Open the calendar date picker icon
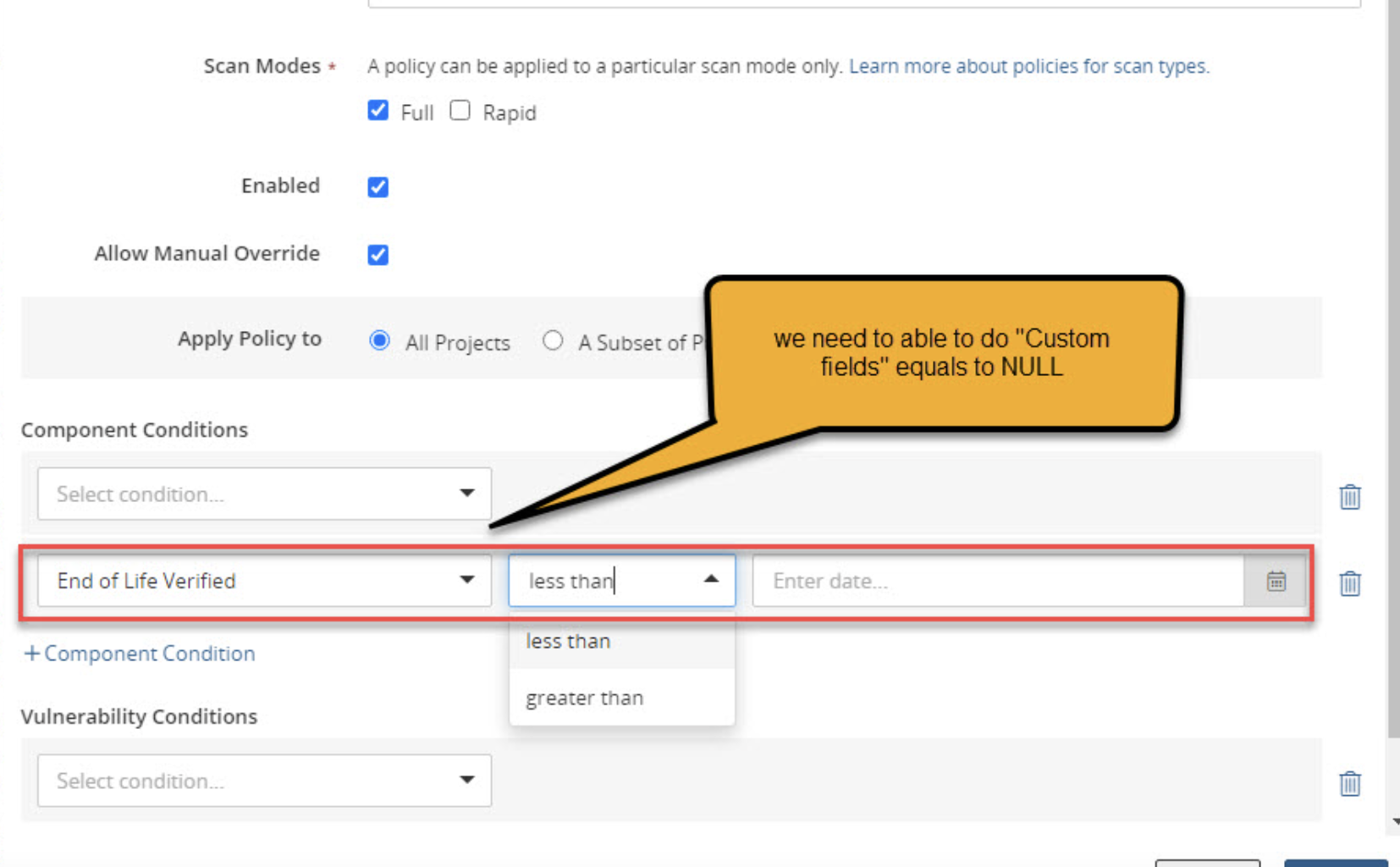Image resolution: width=1400 pixels, height=867 pixels. point(1276,581)
